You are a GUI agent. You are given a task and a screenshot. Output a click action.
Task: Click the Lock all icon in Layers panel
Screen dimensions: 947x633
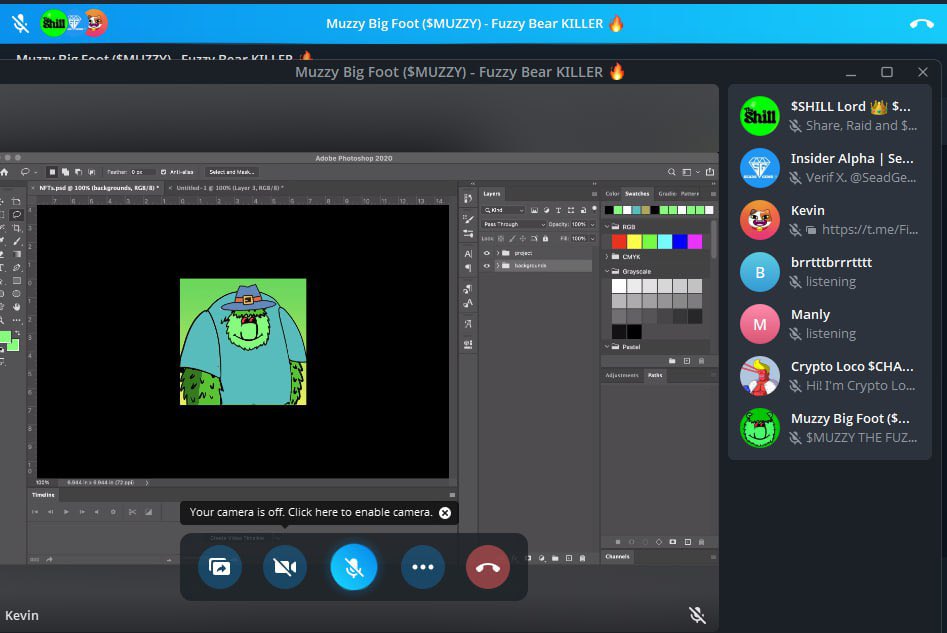[x=545, y=239]
